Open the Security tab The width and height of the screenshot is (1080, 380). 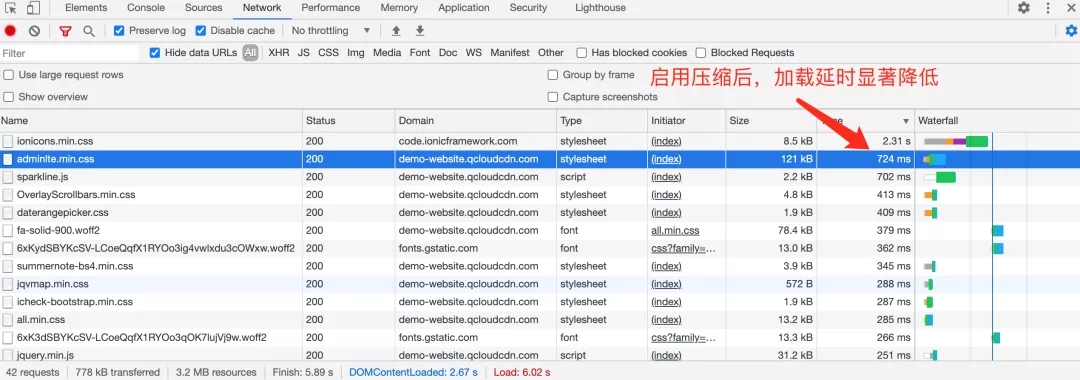tap(528, 8)
